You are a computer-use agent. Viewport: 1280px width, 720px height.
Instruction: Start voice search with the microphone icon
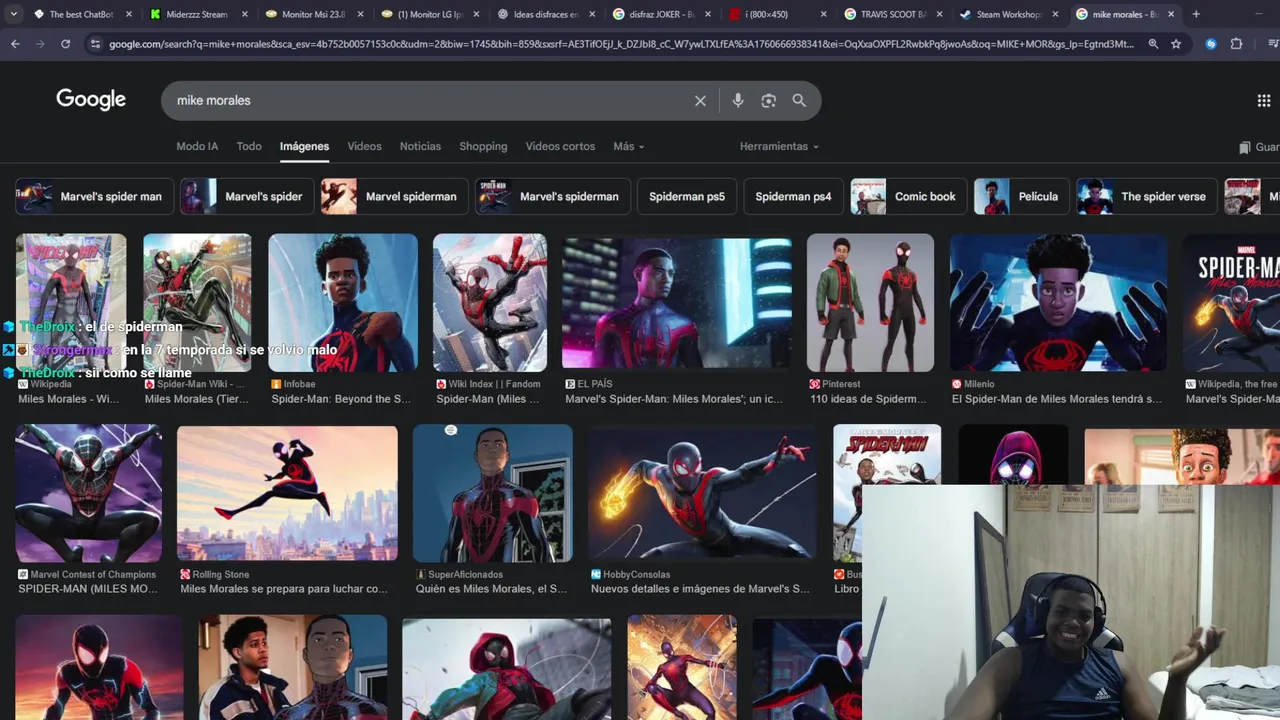tap(738, 100)
